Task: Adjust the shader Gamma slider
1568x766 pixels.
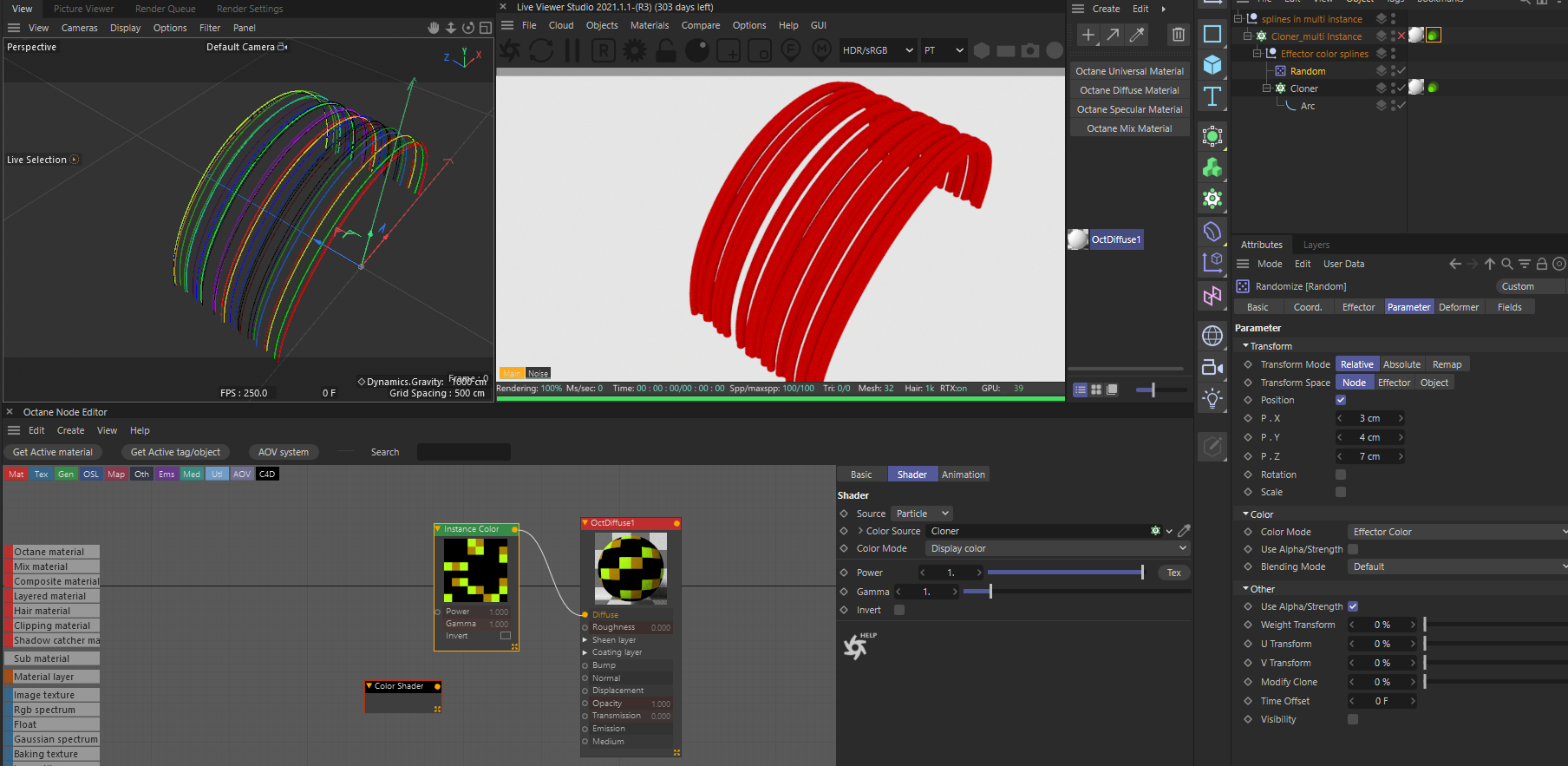Action: coord(1077,592)
